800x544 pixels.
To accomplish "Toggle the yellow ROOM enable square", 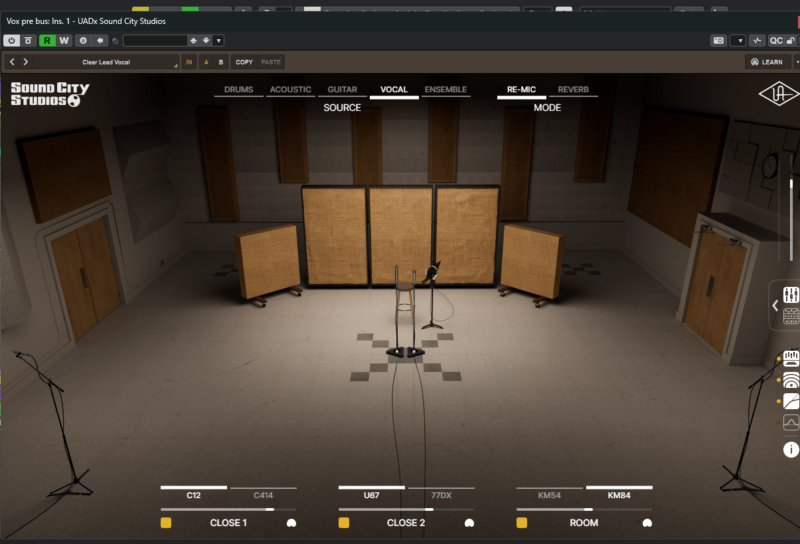I will point(521,523).
